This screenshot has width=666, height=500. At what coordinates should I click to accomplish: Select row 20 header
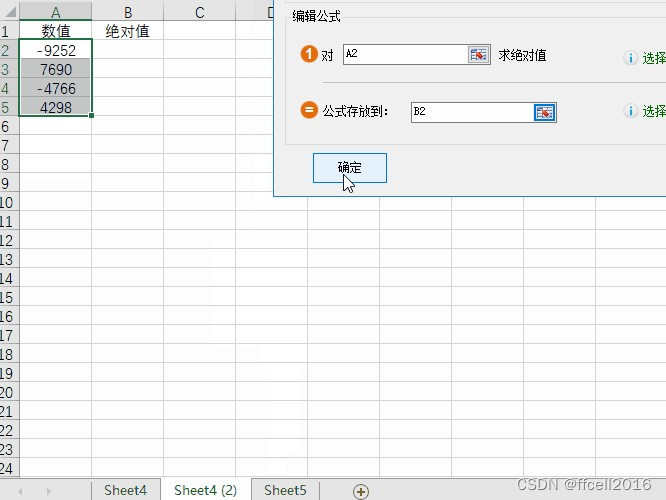point(9,392)
